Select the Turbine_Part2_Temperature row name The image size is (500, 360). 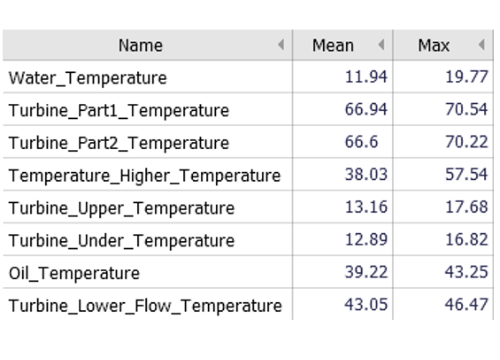tap(119, 143)
